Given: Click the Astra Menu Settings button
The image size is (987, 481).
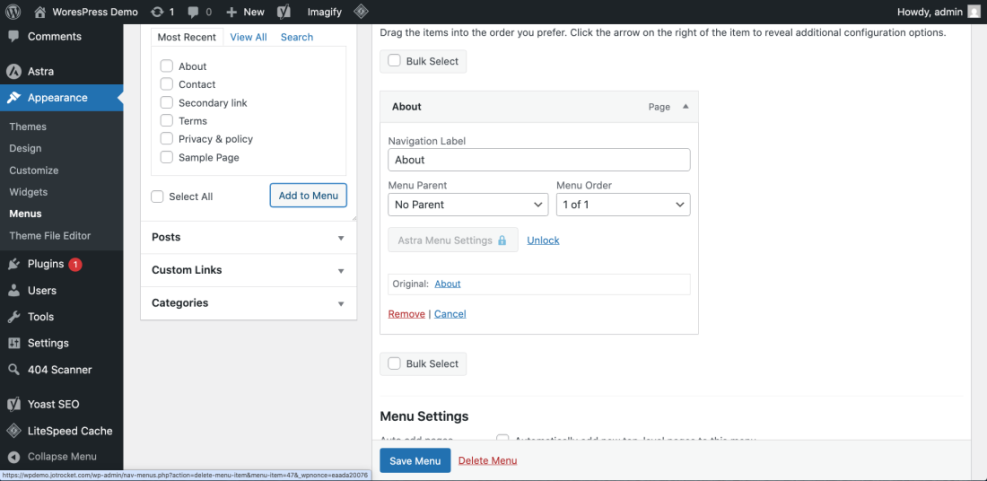Looking at the screenshot, I should pyautogui.click(x=453, y=240).
